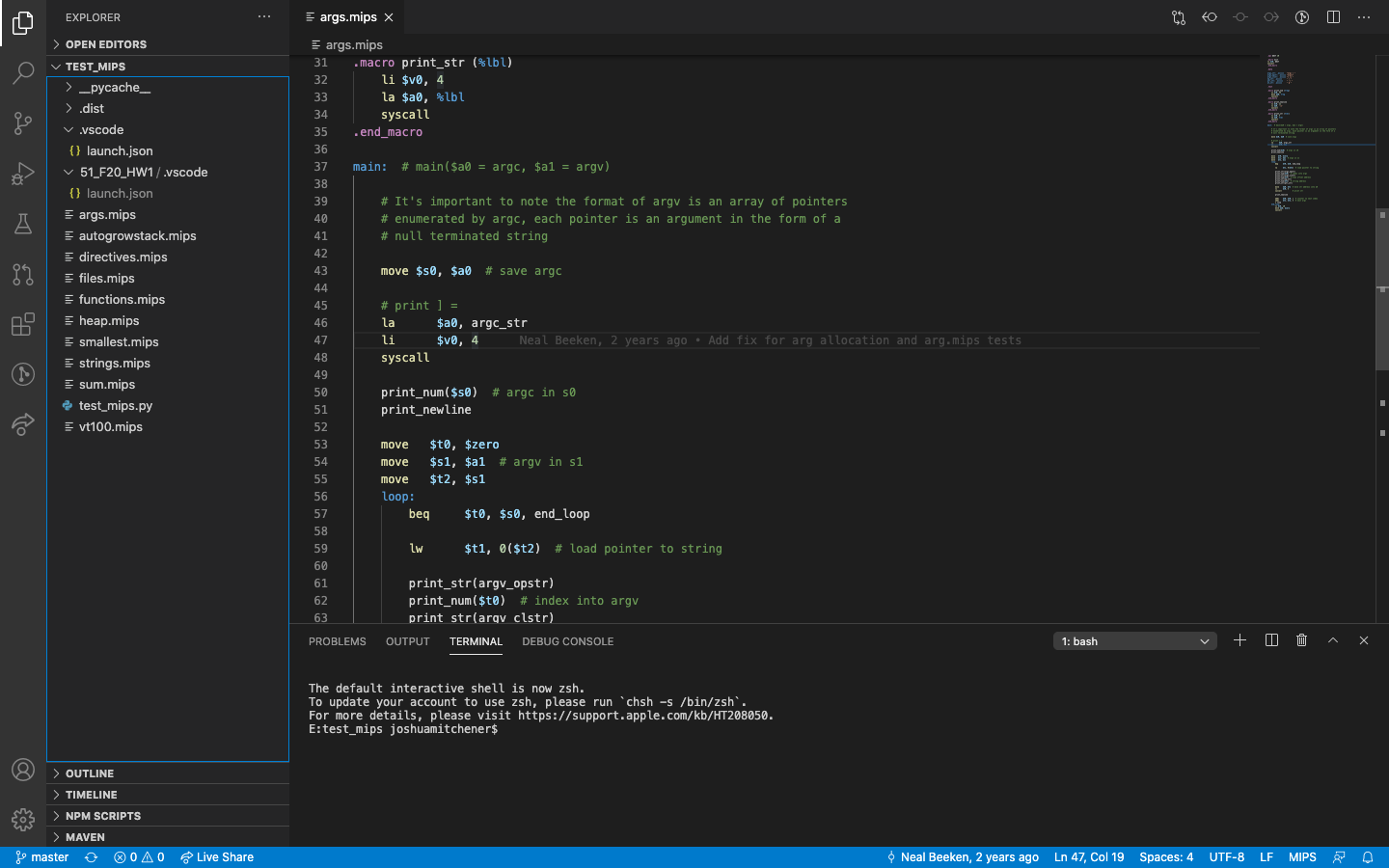Click the Explorer more actions ellipsis

click(264, 17)
